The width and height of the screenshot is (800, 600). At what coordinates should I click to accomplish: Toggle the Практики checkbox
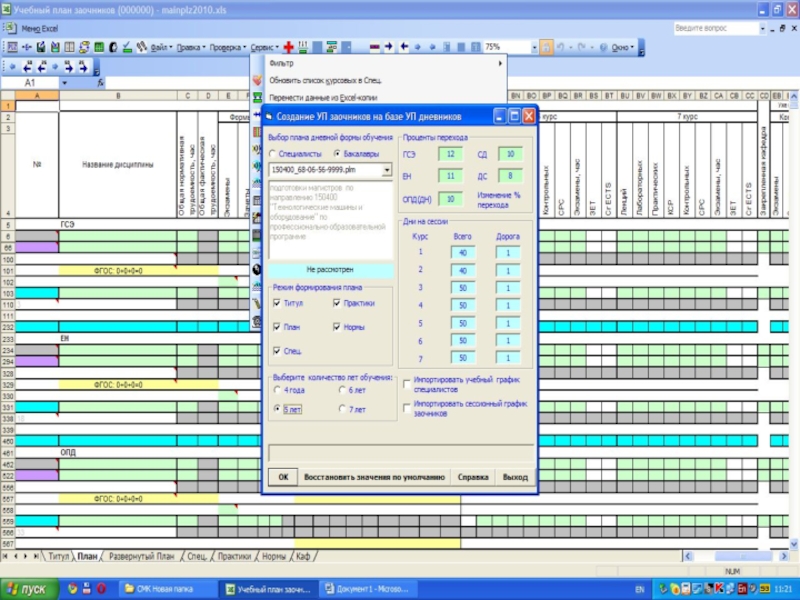pyautogui.click(x=337, y=301)
